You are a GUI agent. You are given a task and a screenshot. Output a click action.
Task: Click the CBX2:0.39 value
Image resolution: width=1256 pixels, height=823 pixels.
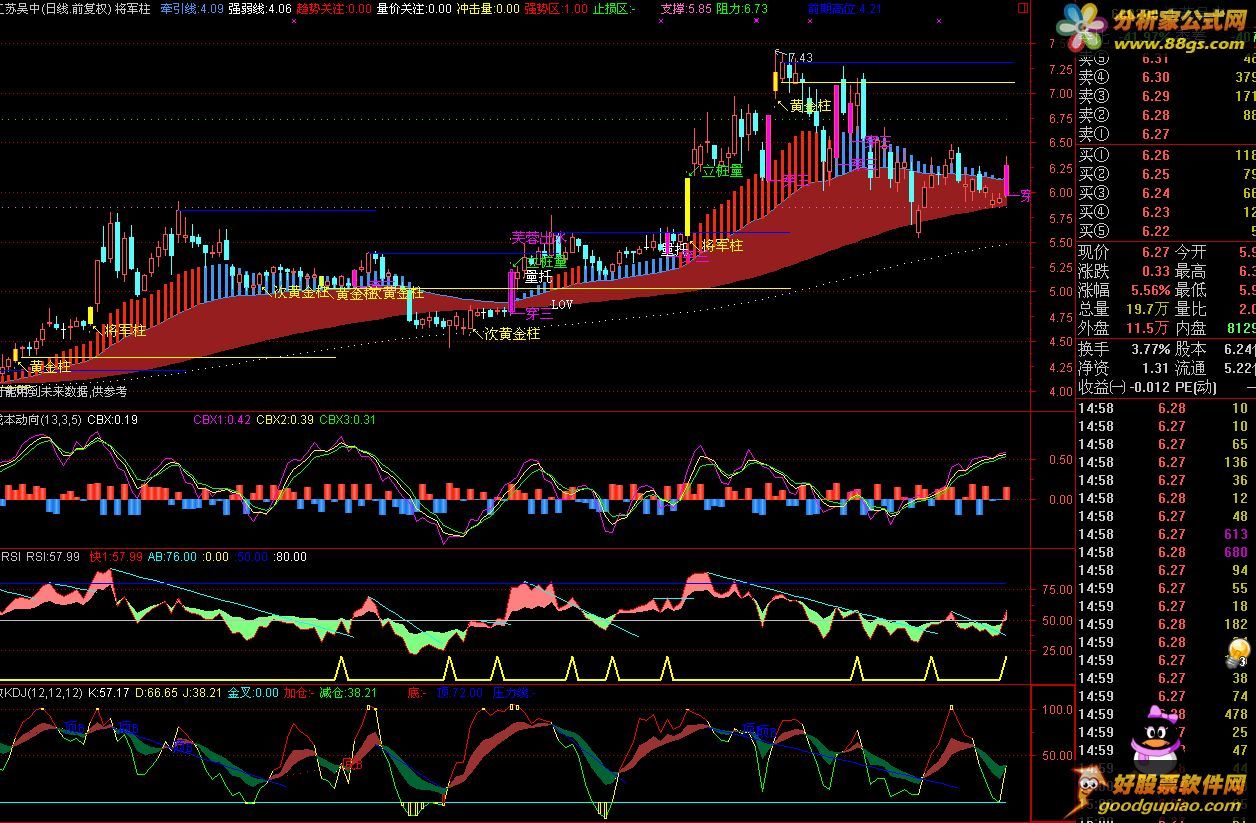coord(285,420)
